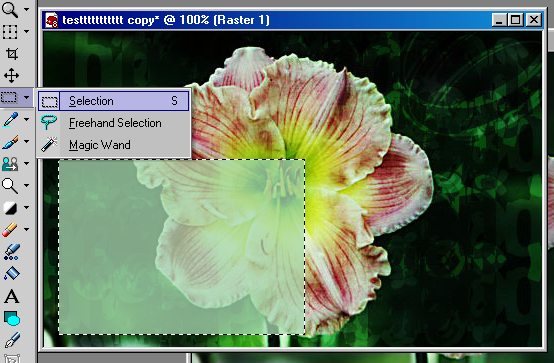Select the Flood Fill tool
This screenshot has width=554, height=363.
point(12,274)
